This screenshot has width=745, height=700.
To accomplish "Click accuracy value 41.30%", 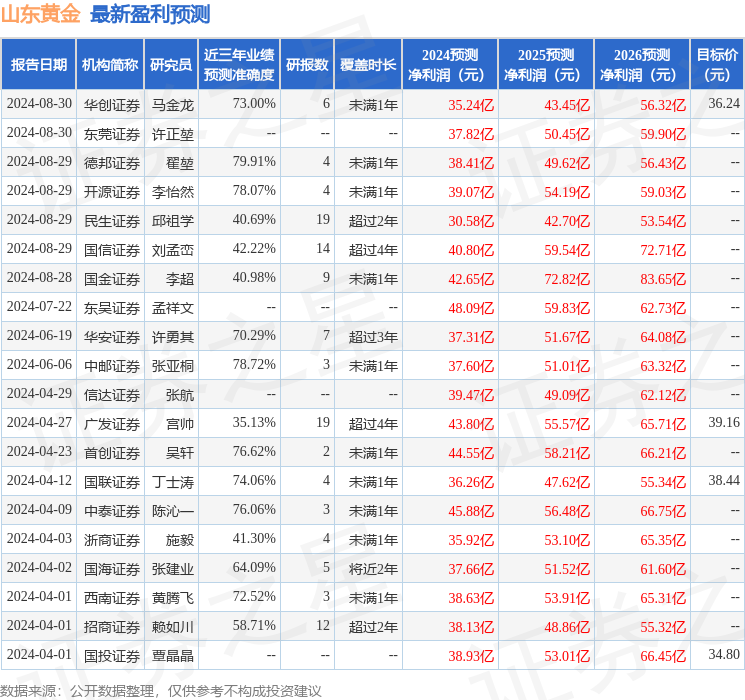I will coord(254,538).
